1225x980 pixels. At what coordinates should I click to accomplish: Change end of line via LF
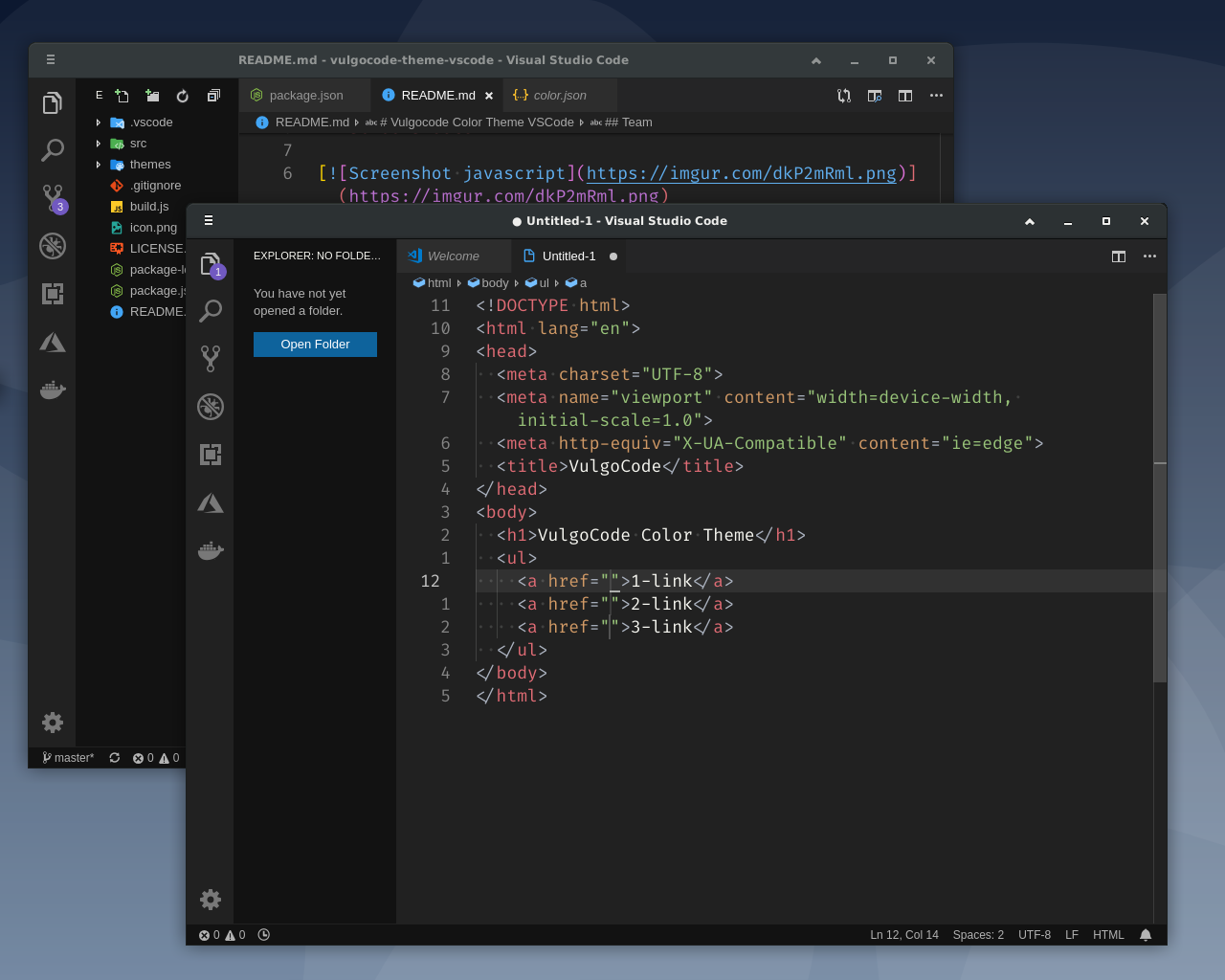click(x=1072, y=935)
